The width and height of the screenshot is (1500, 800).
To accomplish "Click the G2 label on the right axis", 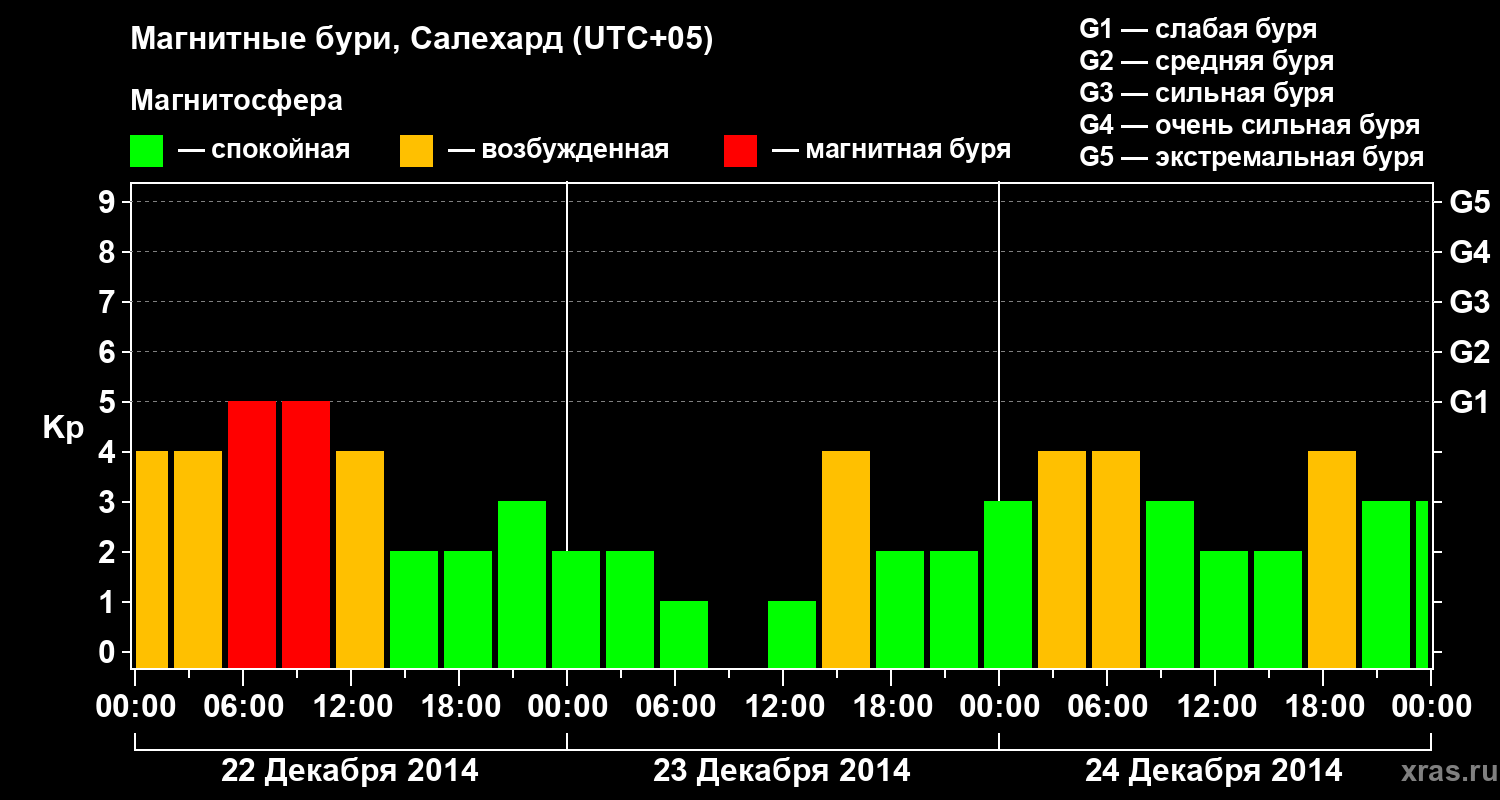I will [1469, 352].
